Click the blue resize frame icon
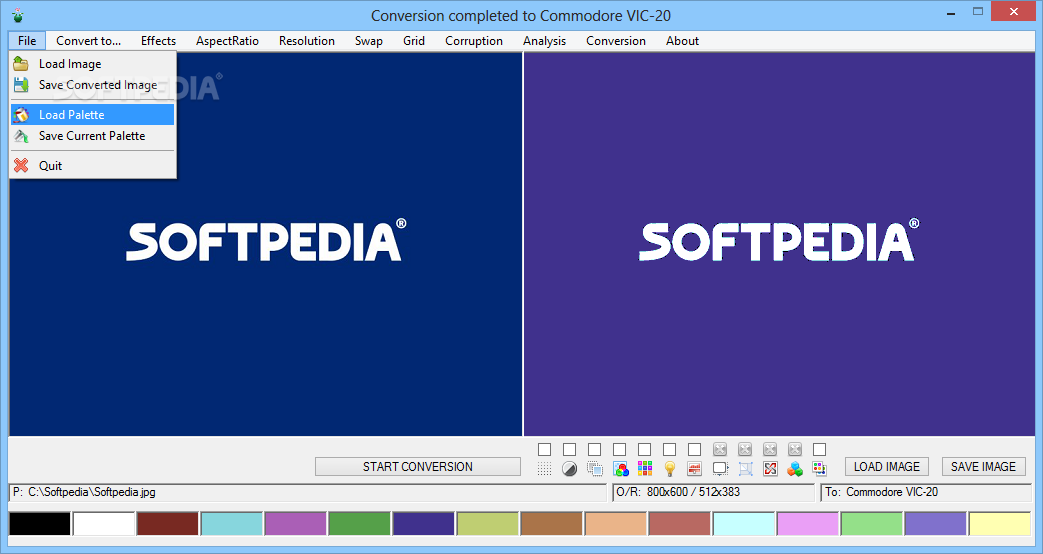This screenshot has width=1043, height=554. click(745, 469)
